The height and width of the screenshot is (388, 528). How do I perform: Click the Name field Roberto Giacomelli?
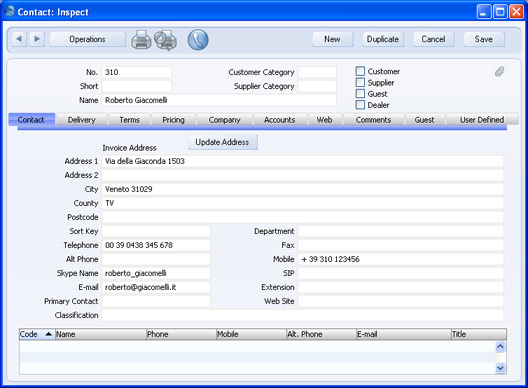pyautogui.click(x=219, y=100)
